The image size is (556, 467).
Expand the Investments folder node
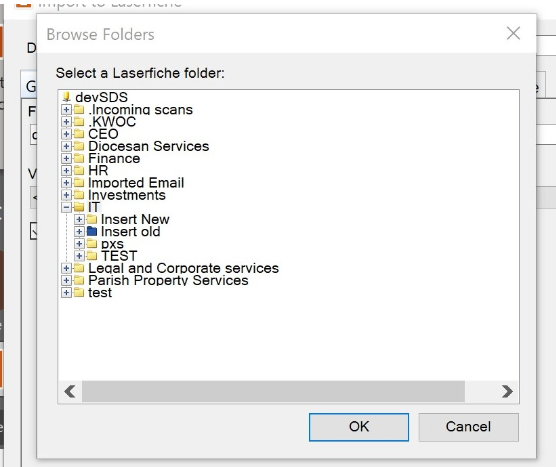66,195
